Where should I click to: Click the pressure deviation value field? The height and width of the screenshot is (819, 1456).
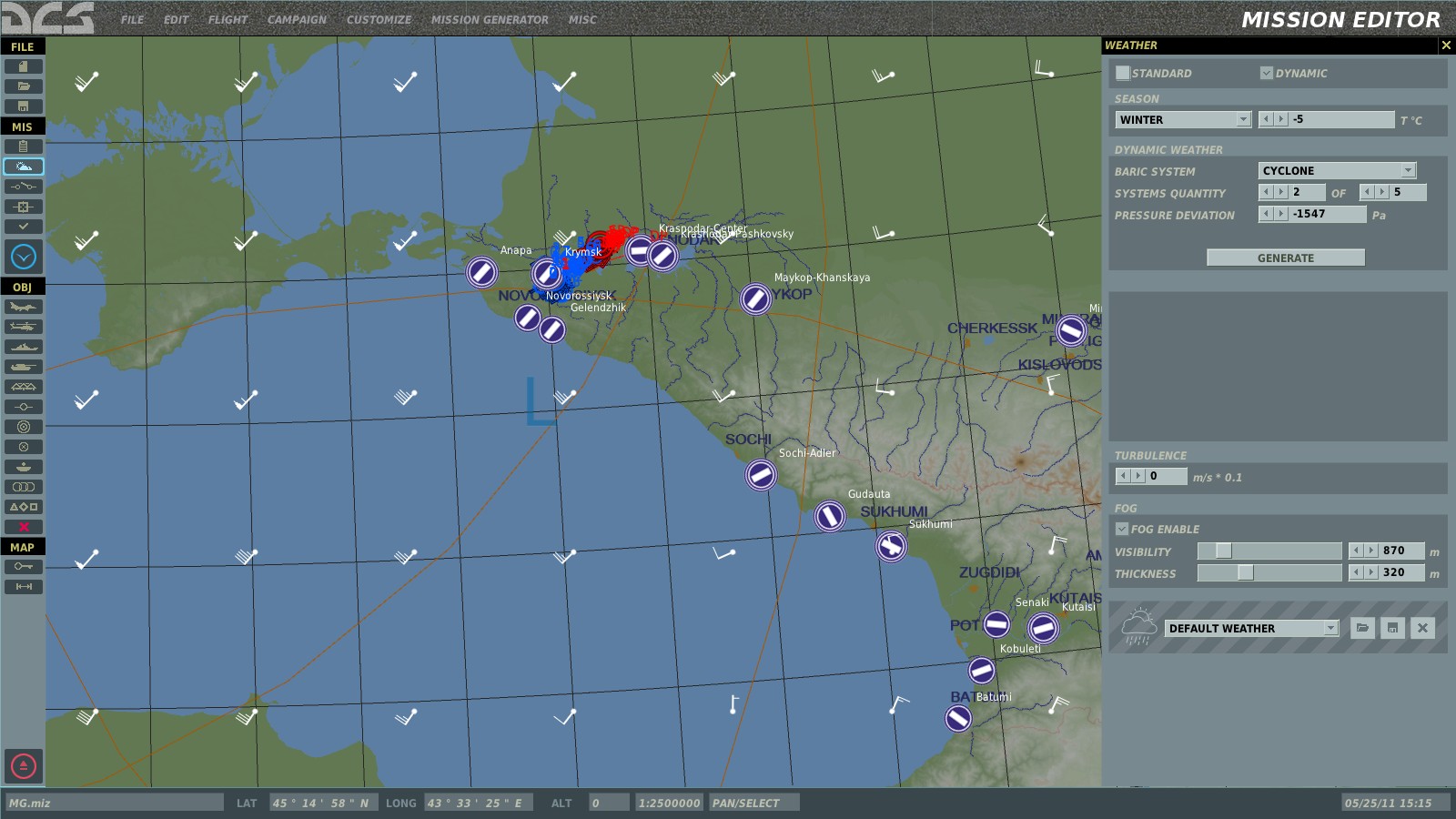tap(1328, 214)
